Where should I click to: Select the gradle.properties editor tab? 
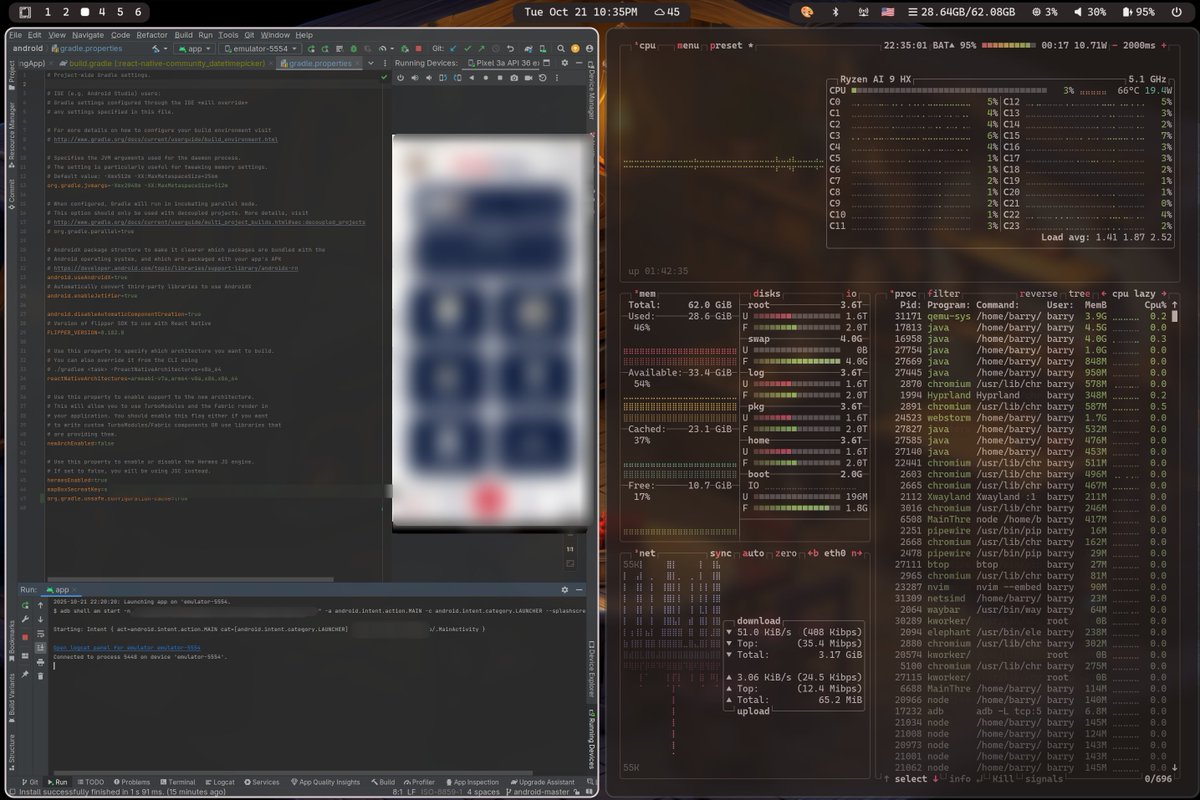pos(321,63)
